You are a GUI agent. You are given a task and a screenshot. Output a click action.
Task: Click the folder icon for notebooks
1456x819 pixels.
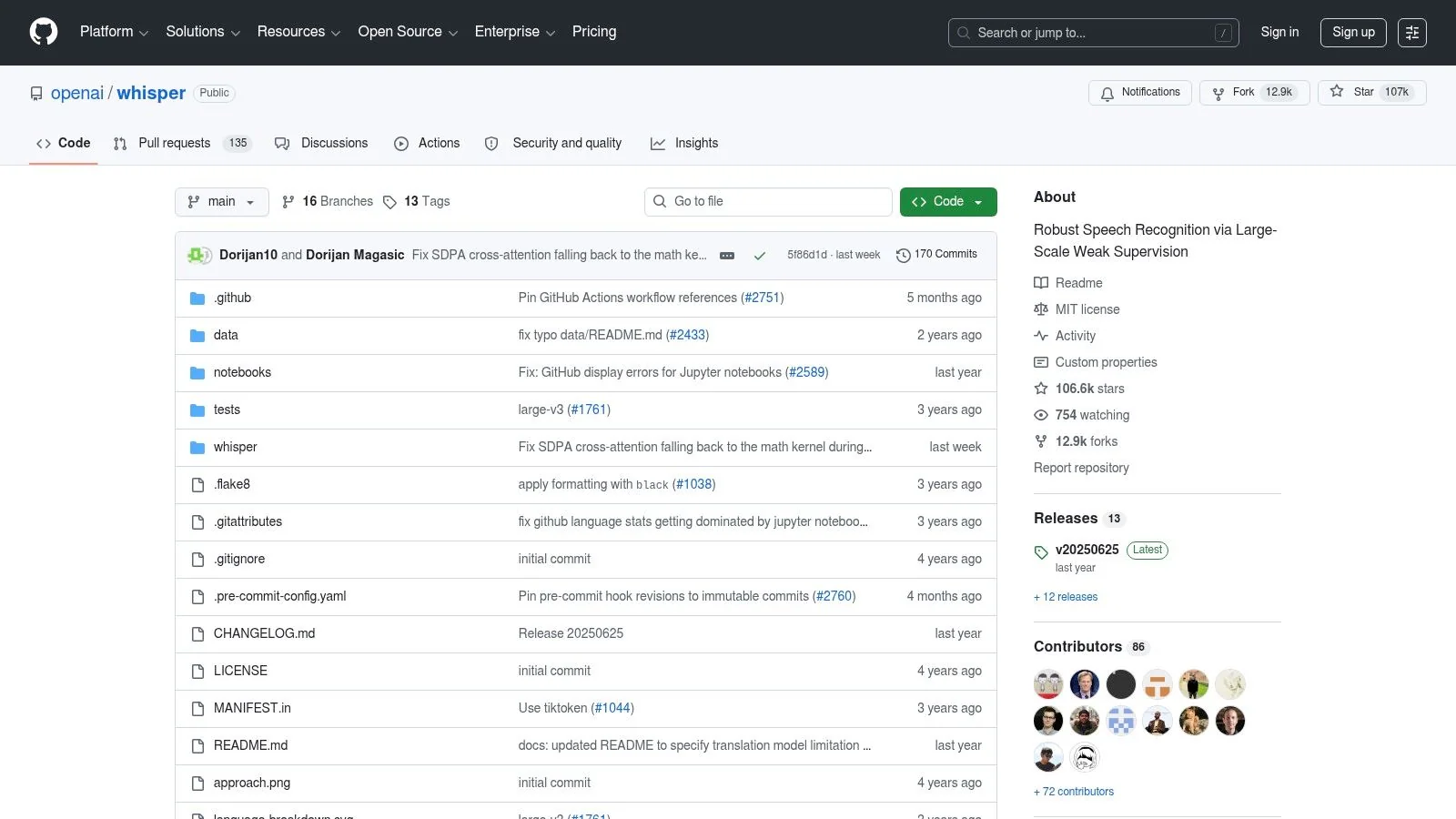197,373
